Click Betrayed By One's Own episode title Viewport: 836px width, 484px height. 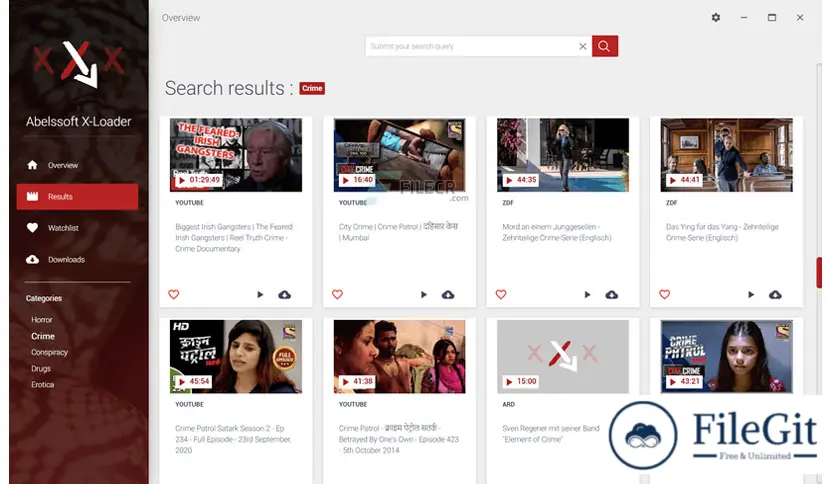pos(398,439)
